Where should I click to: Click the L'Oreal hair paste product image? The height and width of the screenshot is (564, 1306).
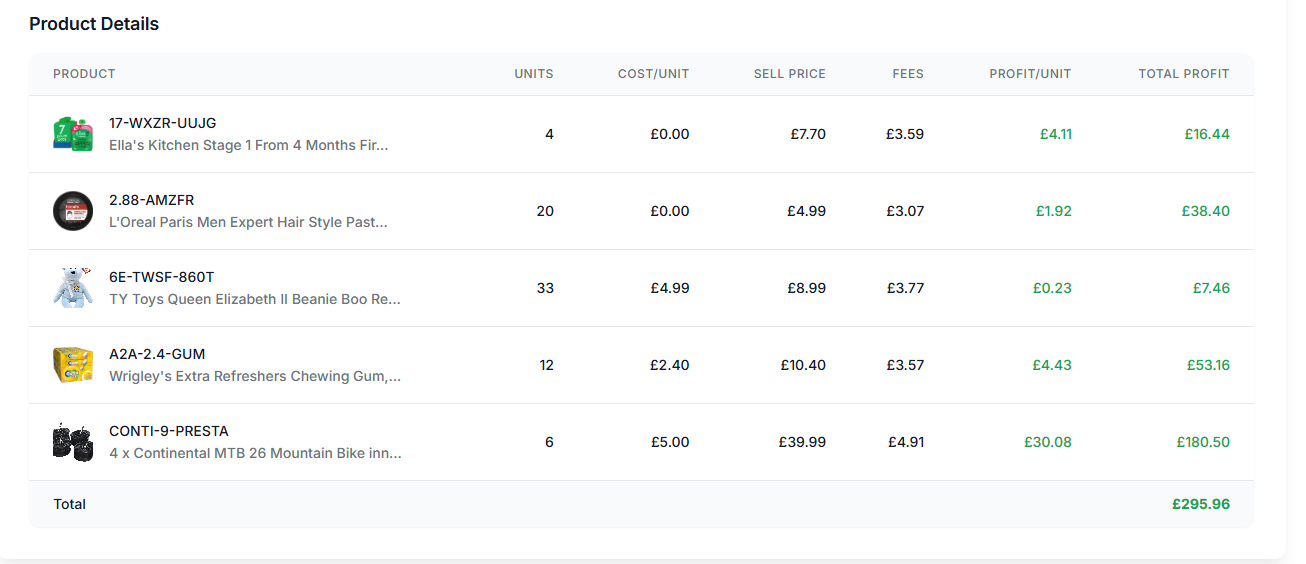click(72, 211)
